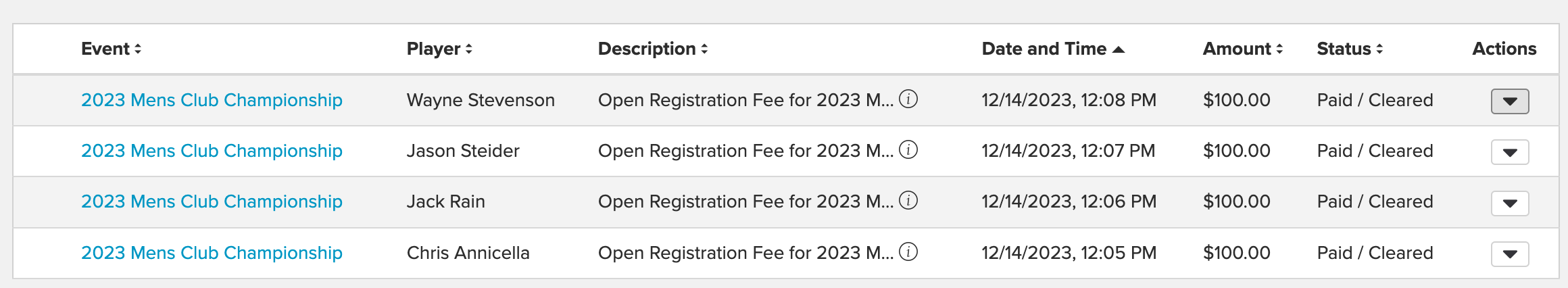Click info icon in Wayne Stevenson's description
Image resolution: width=1568 pixels, height=288 pixels.
pyautogui.click(x=908, y=99)
